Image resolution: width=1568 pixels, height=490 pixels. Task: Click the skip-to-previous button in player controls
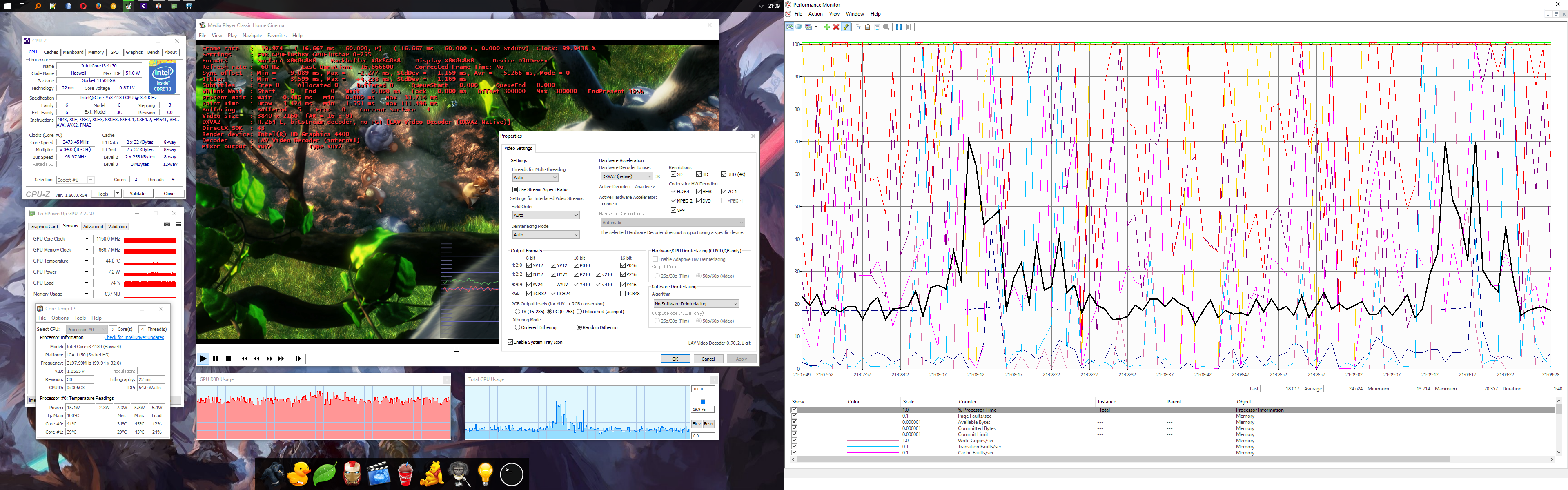(244, 359)
